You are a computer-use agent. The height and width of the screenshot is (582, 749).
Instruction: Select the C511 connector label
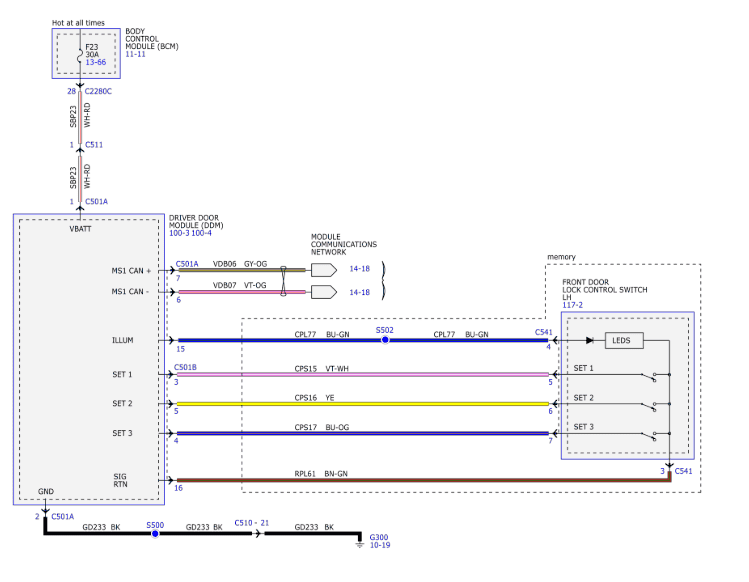pos(94,145)
